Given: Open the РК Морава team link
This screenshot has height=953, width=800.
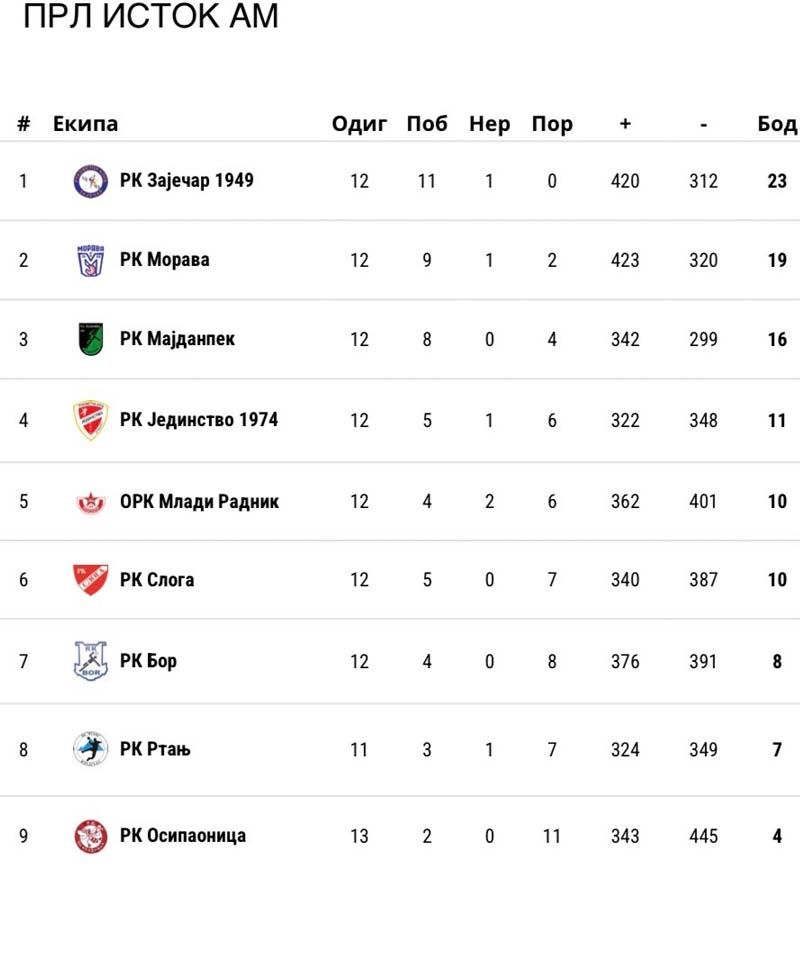Looking at the screenshot, I should point(164,260).
